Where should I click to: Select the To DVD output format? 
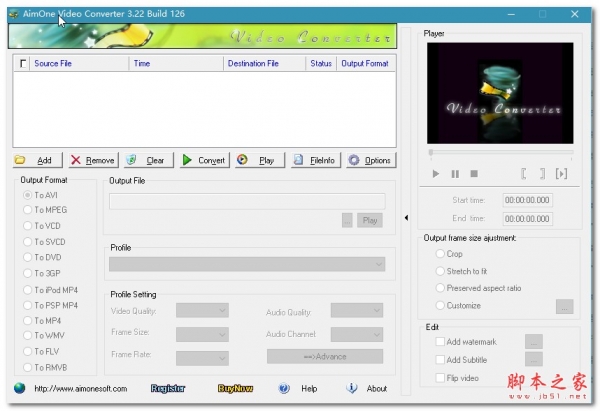point(42,257)
